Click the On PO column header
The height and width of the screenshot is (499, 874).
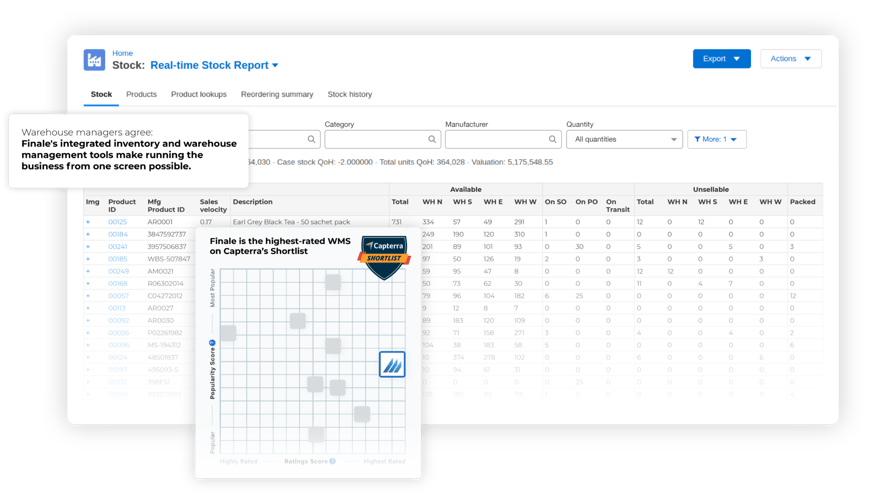[586, 202]
